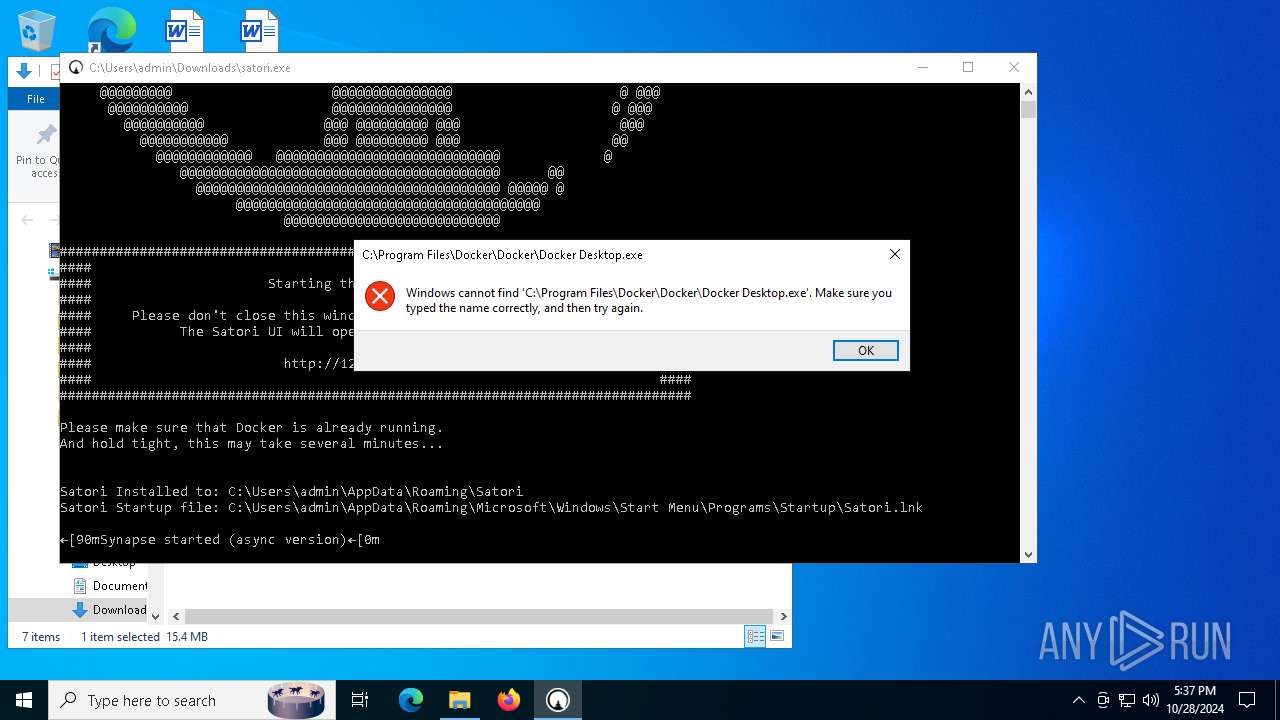Viewport: 1280px width, 720px height.
Task: Click the blue down arrow in Explorer title bar
Action: pos(24,71)
